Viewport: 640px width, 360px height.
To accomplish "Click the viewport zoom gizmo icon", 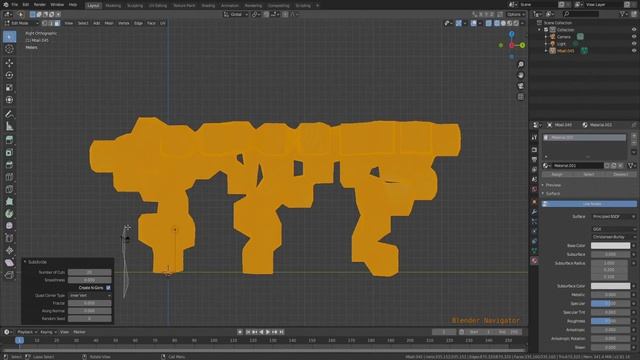I will point(521,64).
